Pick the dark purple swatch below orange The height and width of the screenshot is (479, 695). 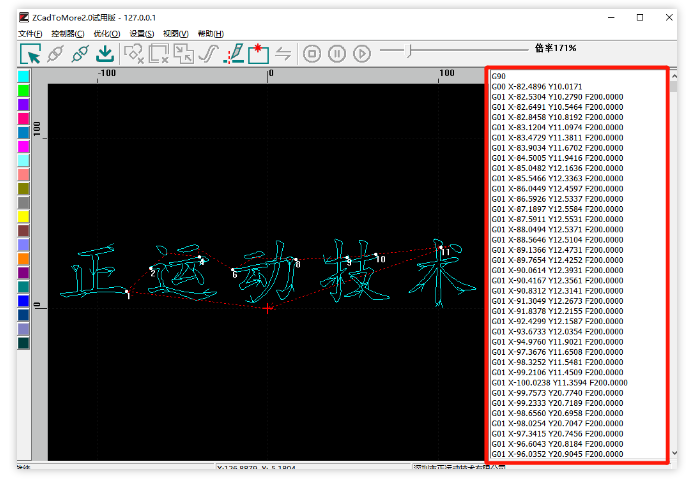pos(23,273)
